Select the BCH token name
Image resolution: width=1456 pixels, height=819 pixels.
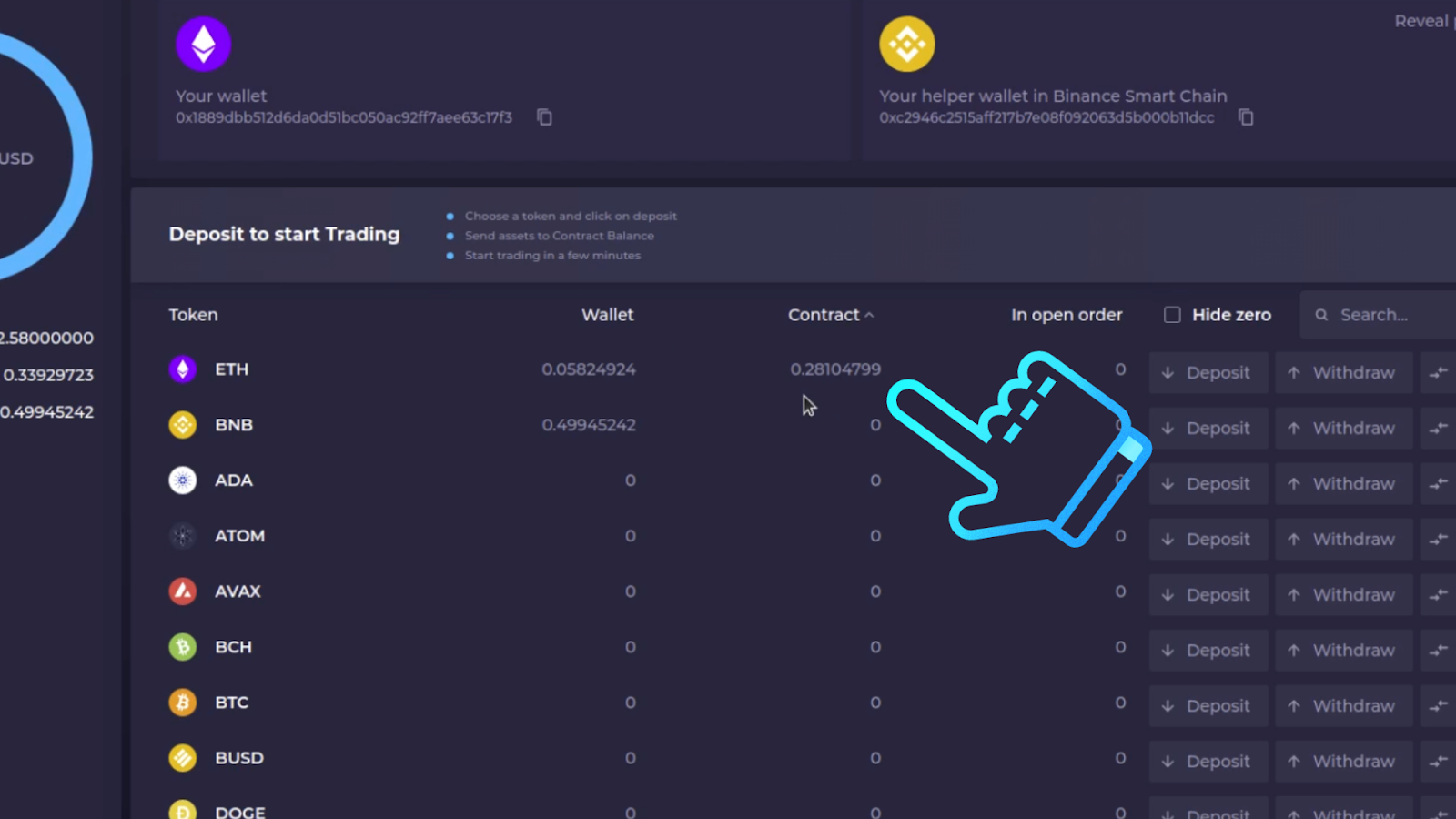click(233, 647)
